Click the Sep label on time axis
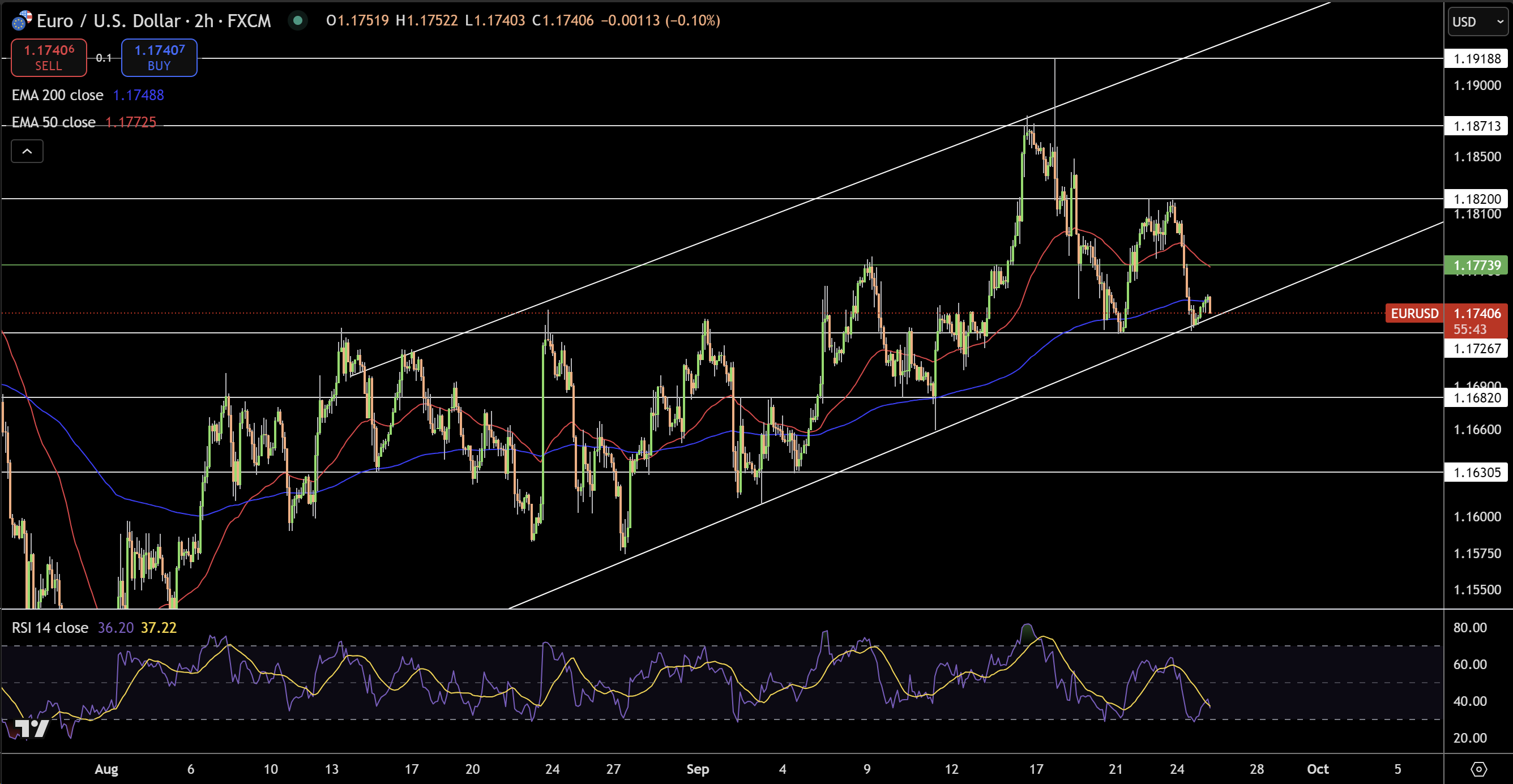The height and width of the screenshot is (784, 1513). pos(697,769)
